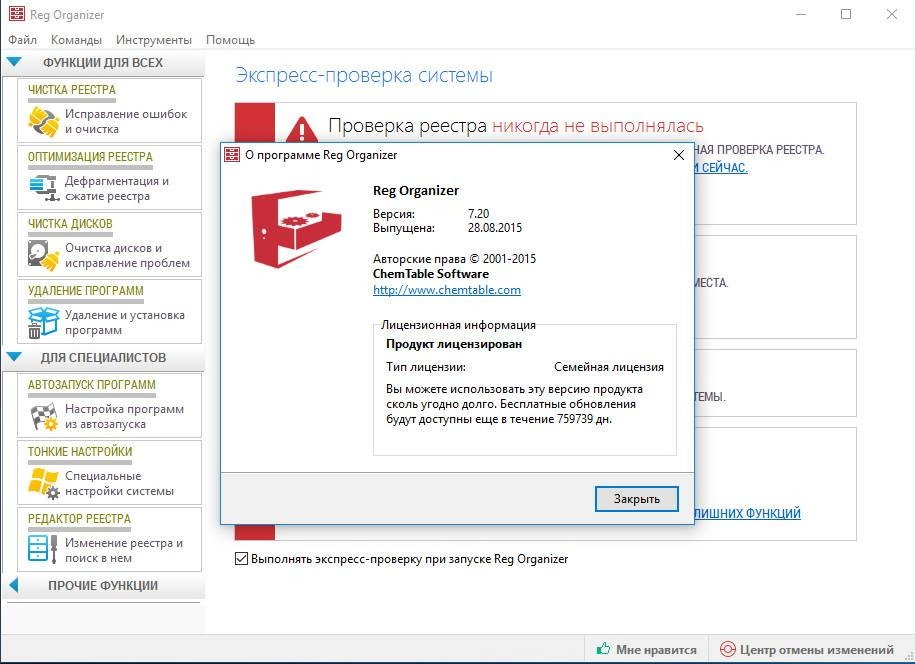Click Мне нравится in status bar
The image size is (915, 664).
(x=647, y=649)
